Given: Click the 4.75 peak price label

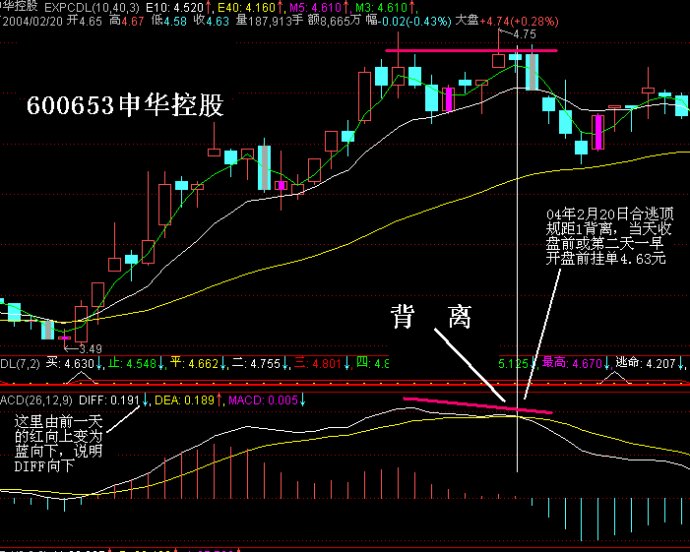Looking at the screenshot, I should pyautogui.click(x=524, y=34).
